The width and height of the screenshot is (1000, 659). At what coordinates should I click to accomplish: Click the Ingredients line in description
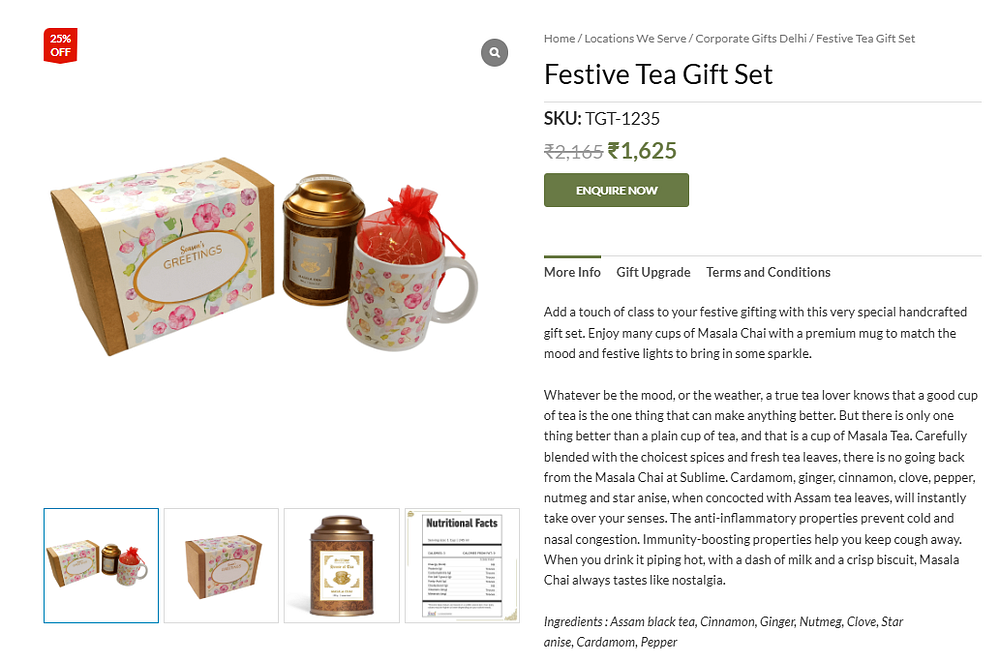pyautogui.click(x=723, y=632)
